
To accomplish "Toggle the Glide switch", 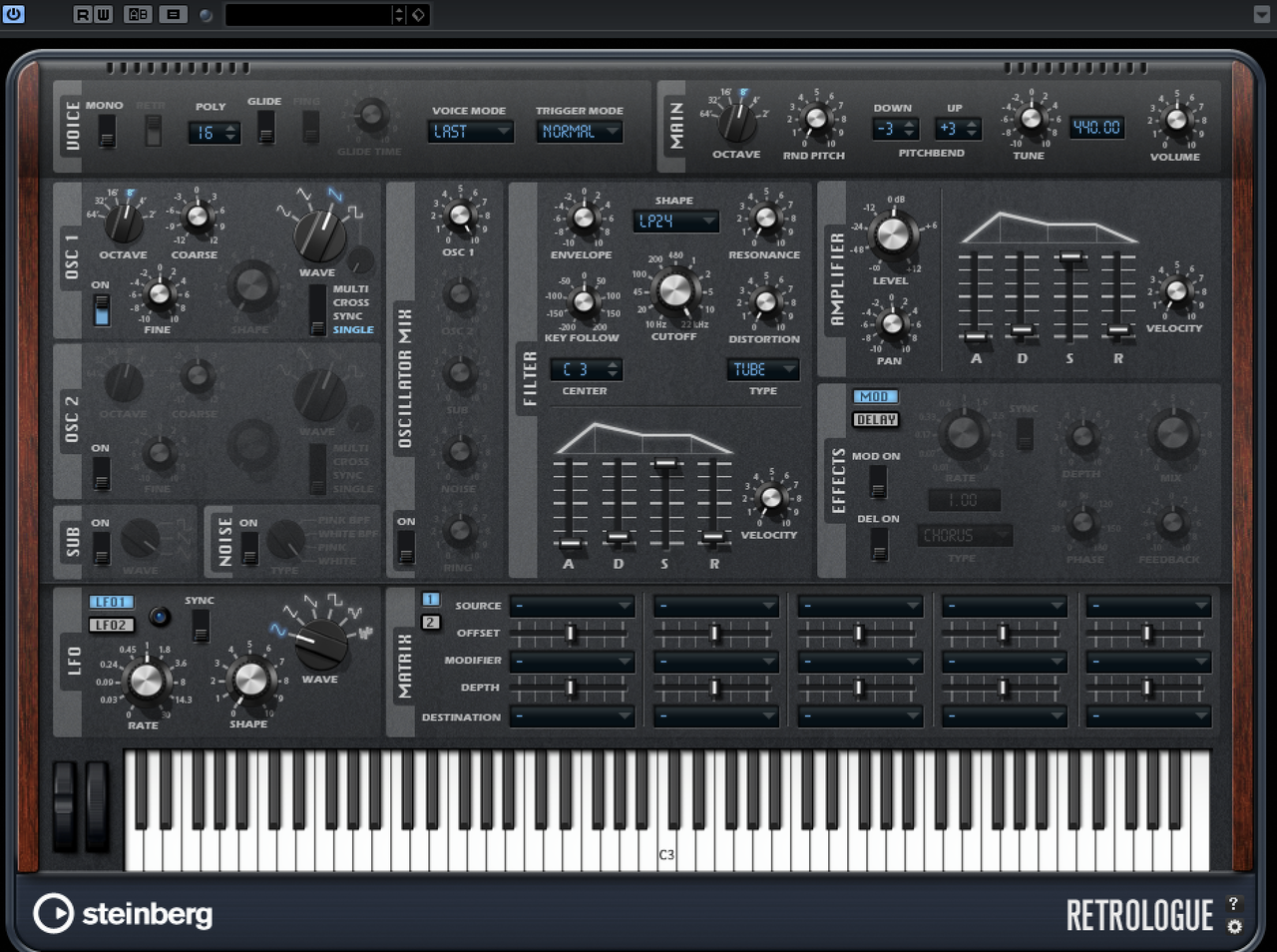I will [x=265, y=127].
